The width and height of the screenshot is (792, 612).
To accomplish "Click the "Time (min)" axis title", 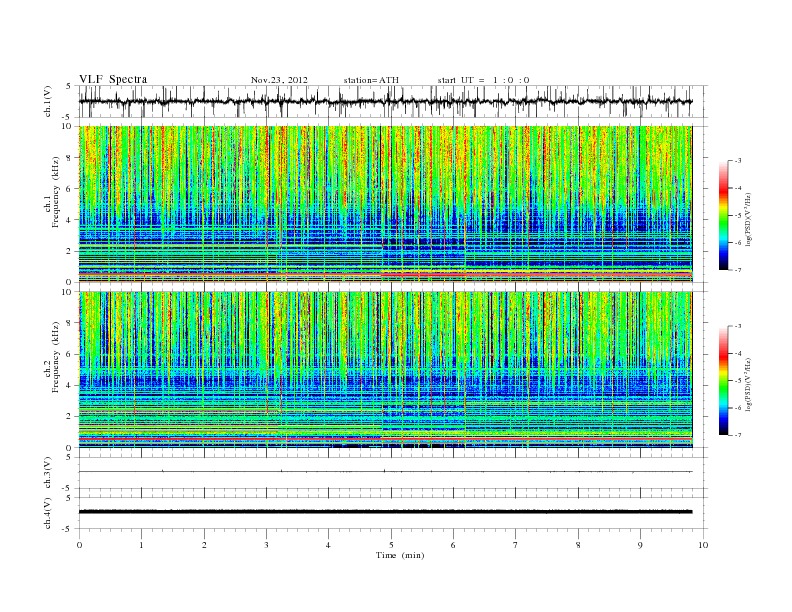I will coord(400,555).
